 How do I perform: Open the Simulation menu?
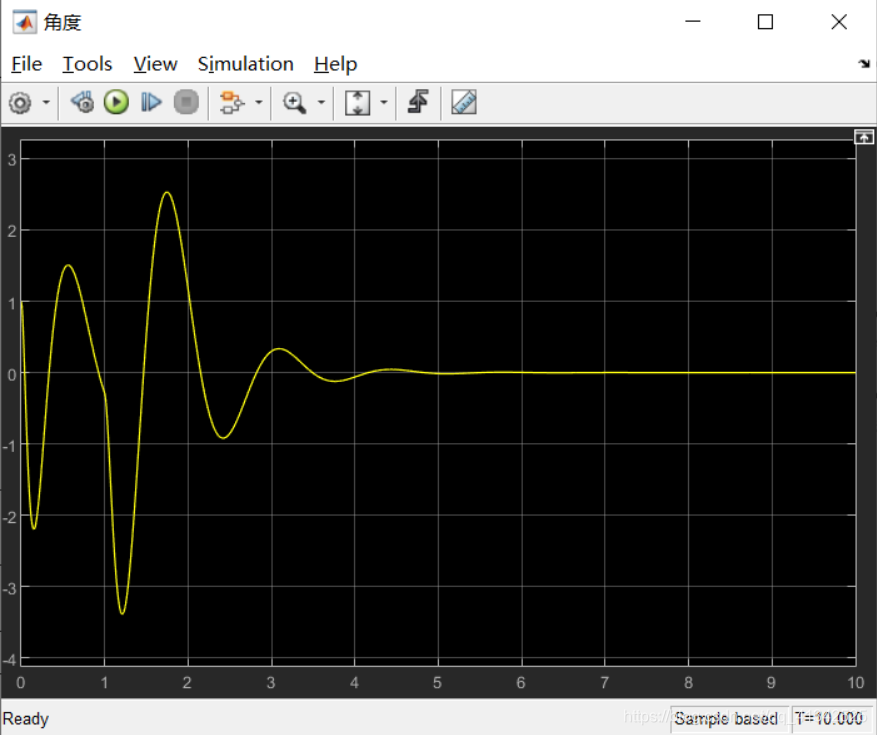coord(246,64)
